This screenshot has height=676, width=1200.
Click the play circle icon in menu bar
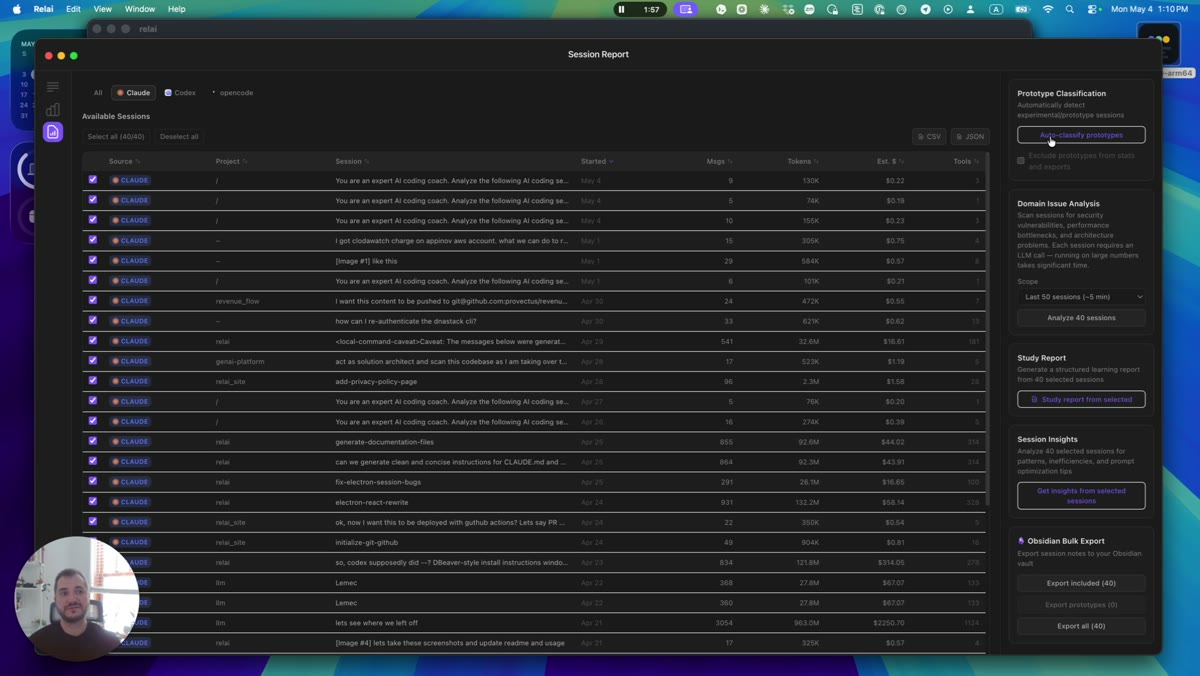click(x=948, y=9)
